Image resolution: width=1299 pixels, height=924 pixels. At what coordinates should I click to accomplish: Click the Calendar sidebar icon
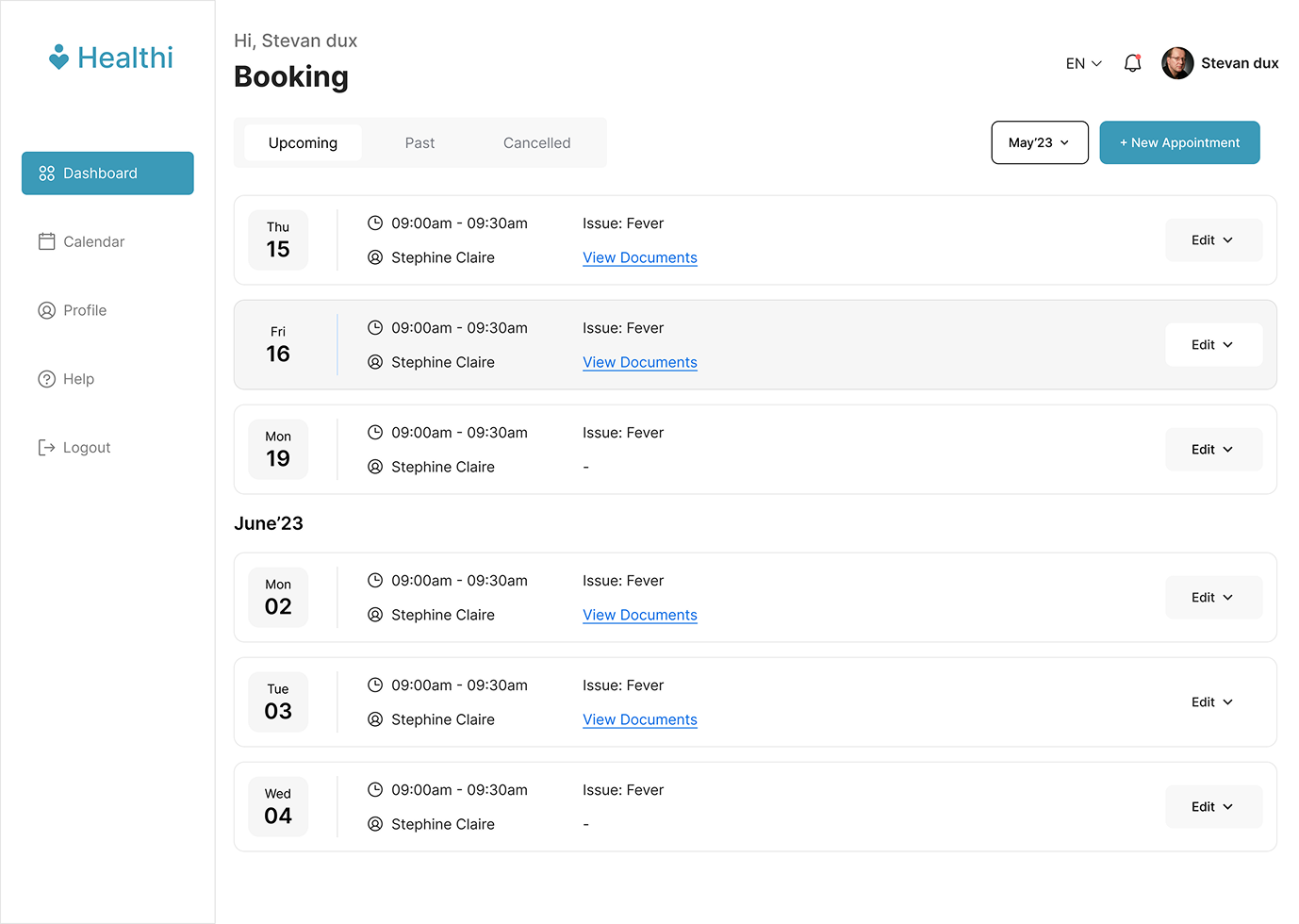coord(46,241)
